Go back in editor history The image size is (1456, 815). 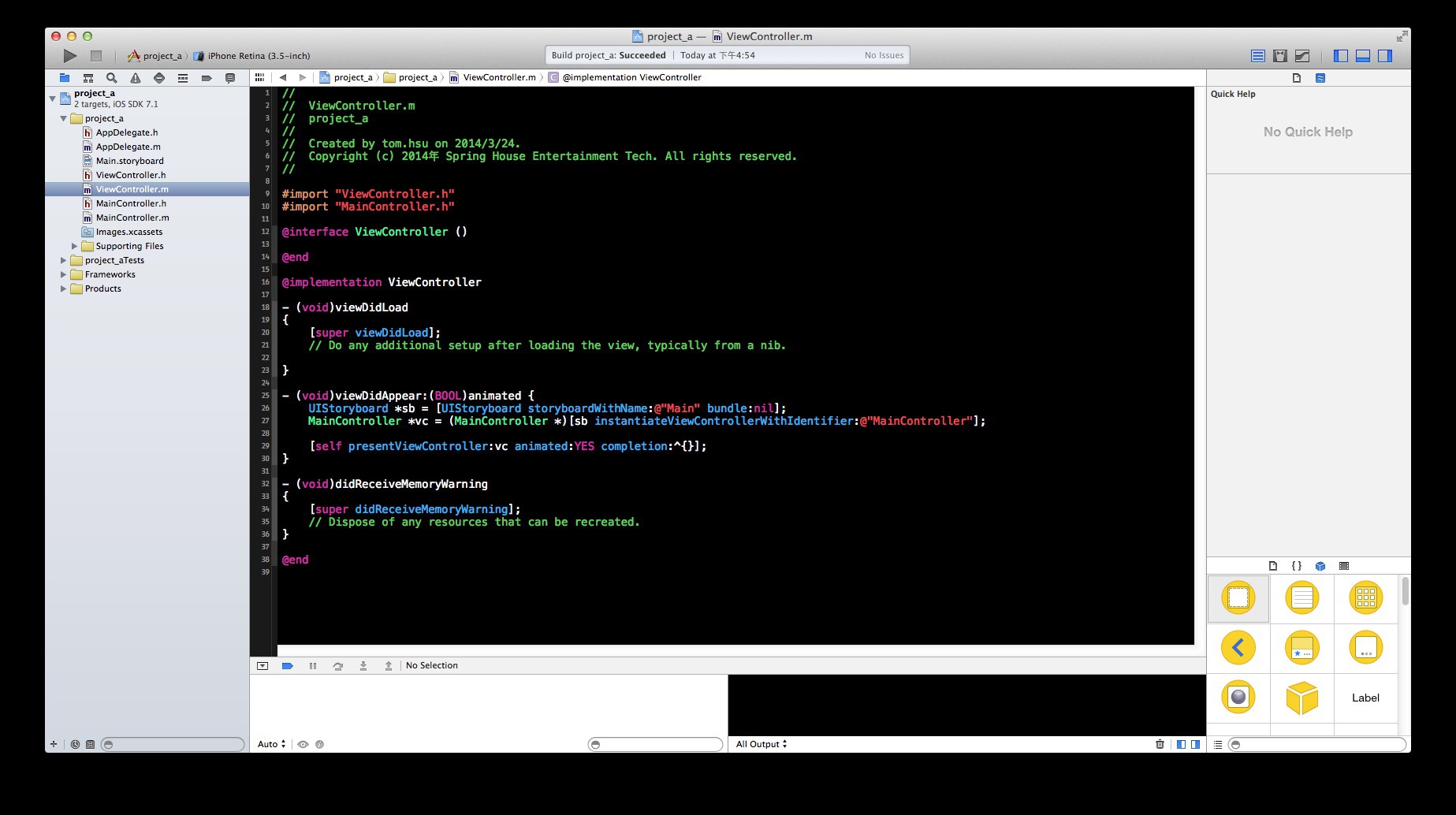[283, 77]
